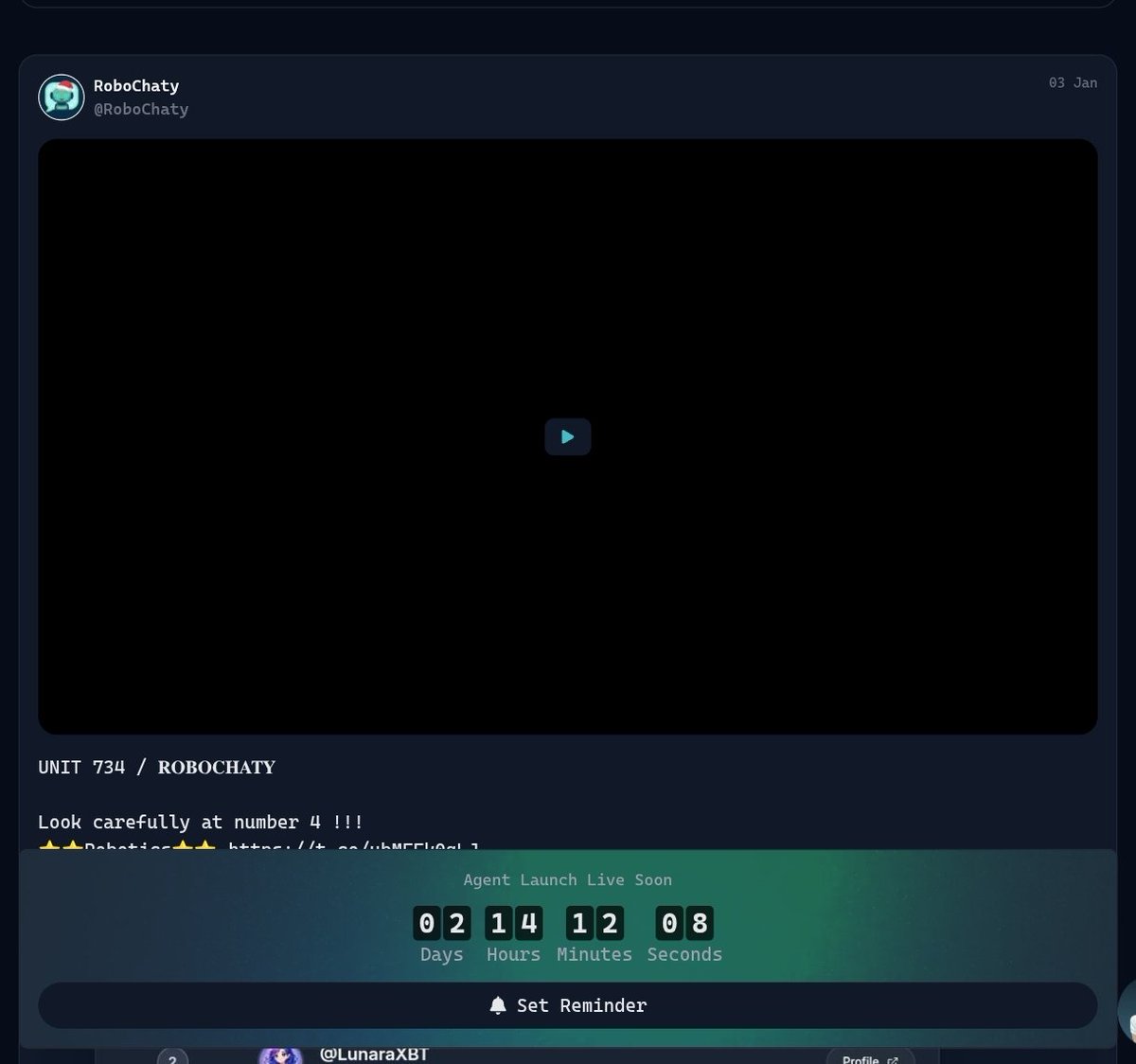Click the 'UNIT 734 / ROBOCHATY' text
Screen dimensions: 1136x1064
157,767
